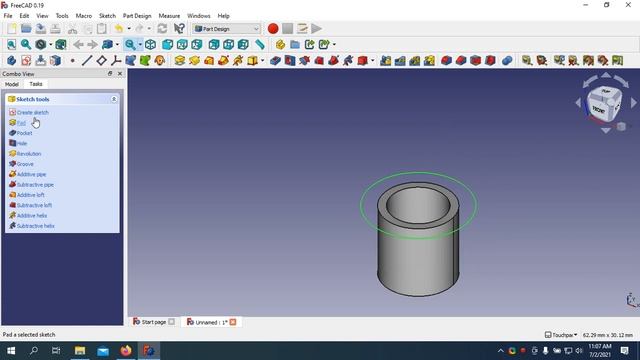Click the Open file folder icon
Screen dimensions: 640x360
click(x=26, y=29)
